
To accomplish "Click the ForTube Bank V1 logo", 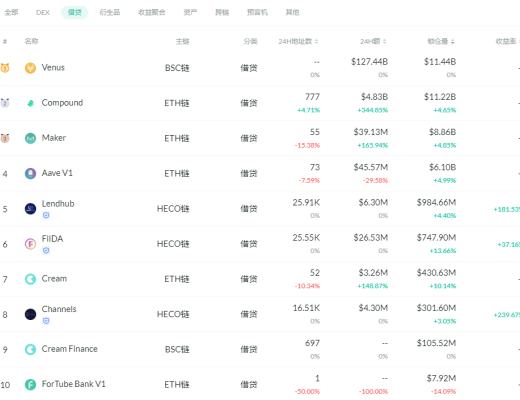I will (x=30, y=385).
